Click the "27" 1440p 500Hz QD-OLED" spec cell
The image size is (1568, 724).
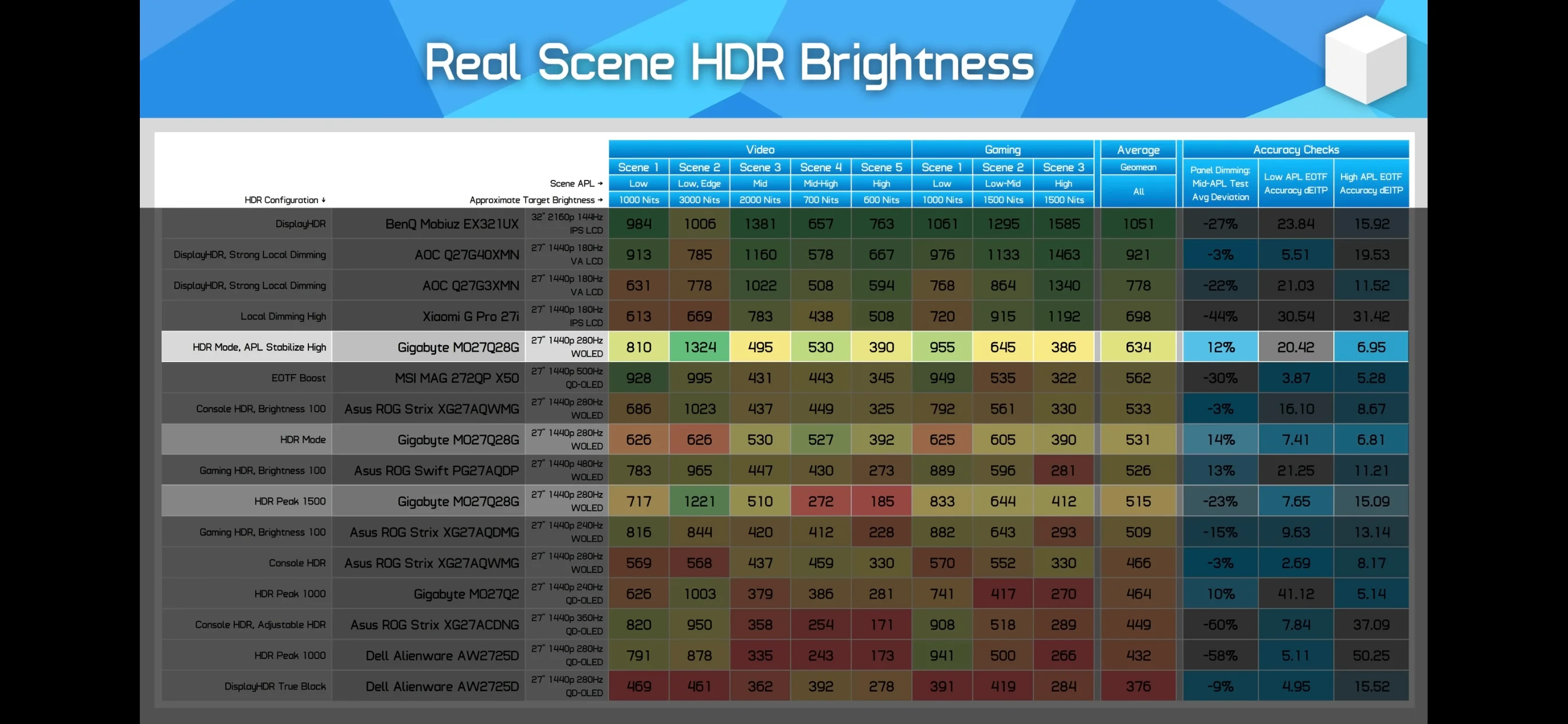pos(567,378)
